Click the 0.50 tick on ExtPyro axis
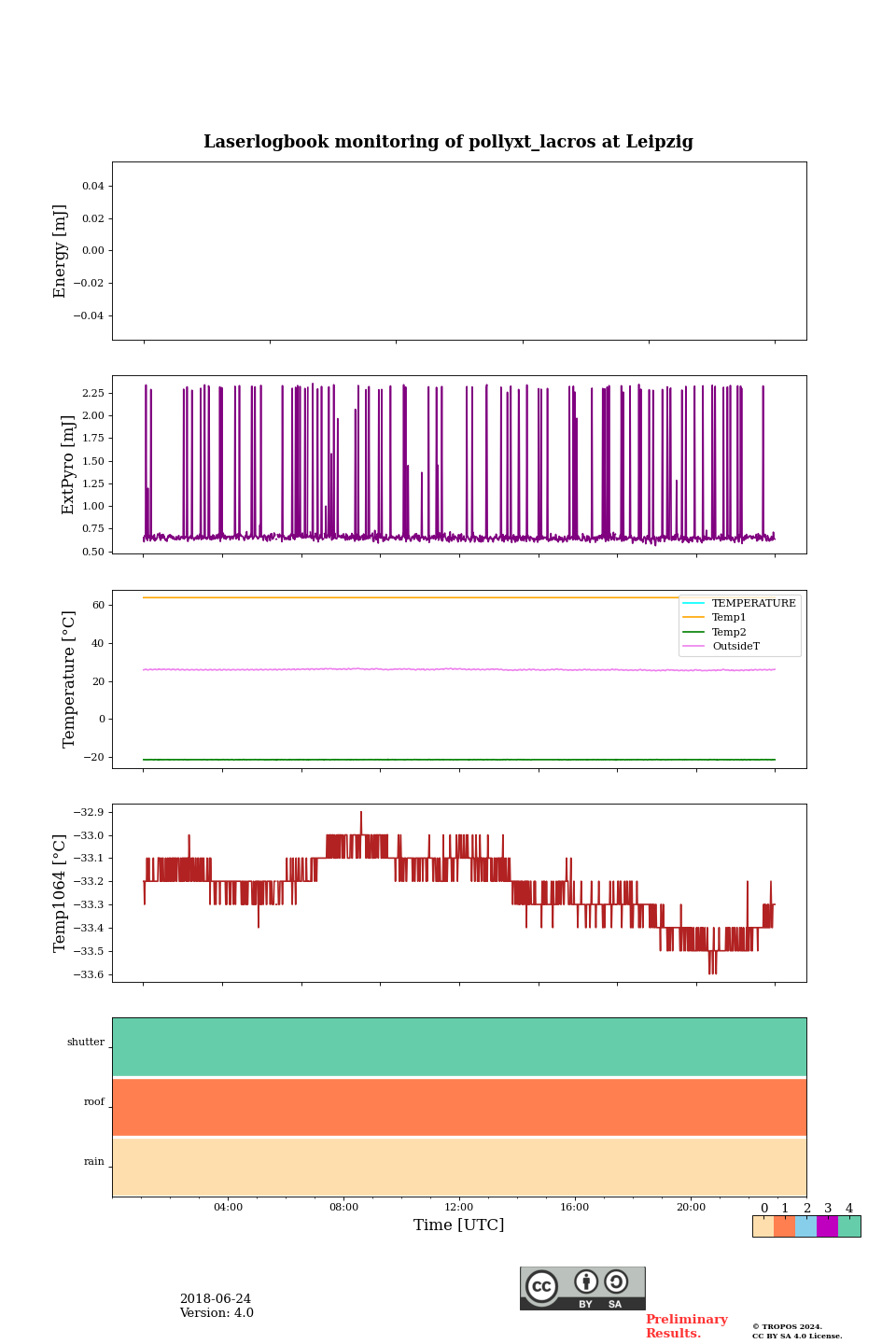Image resolution: width=896 pixels, height=1344 pixels. (93, 552)
